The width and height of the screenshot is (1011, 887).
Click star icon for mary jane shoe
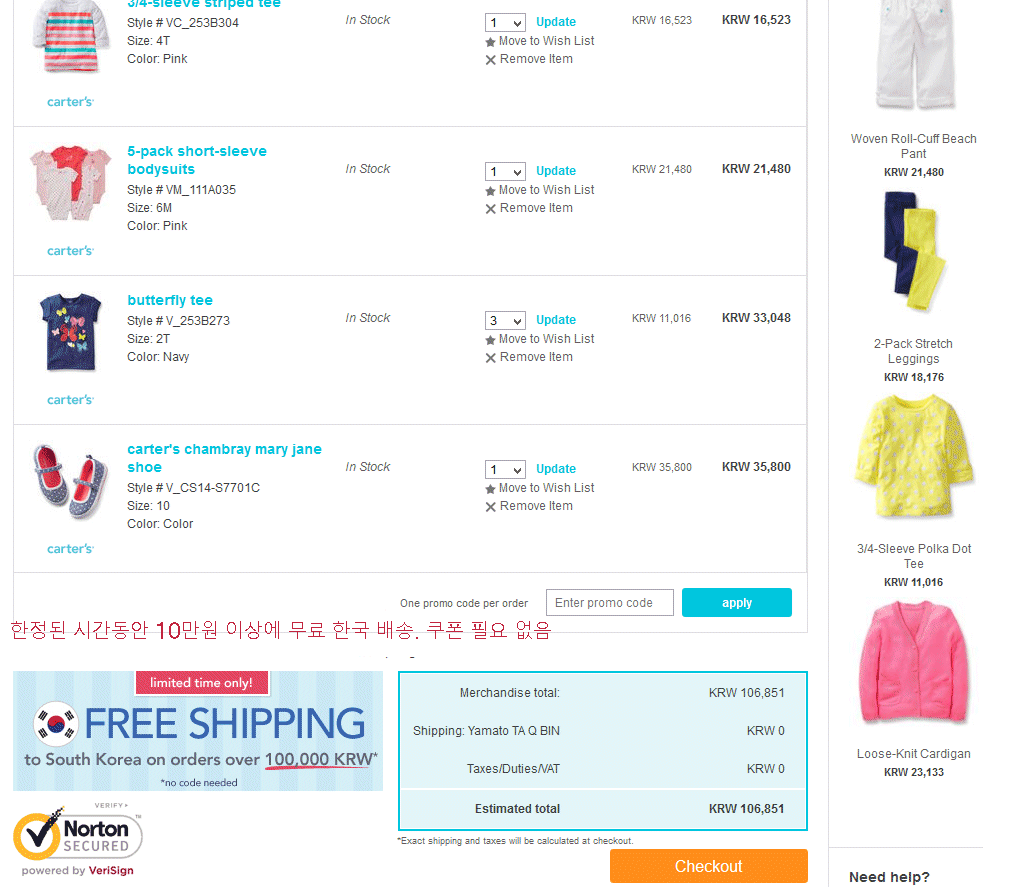tap(490, 489)
